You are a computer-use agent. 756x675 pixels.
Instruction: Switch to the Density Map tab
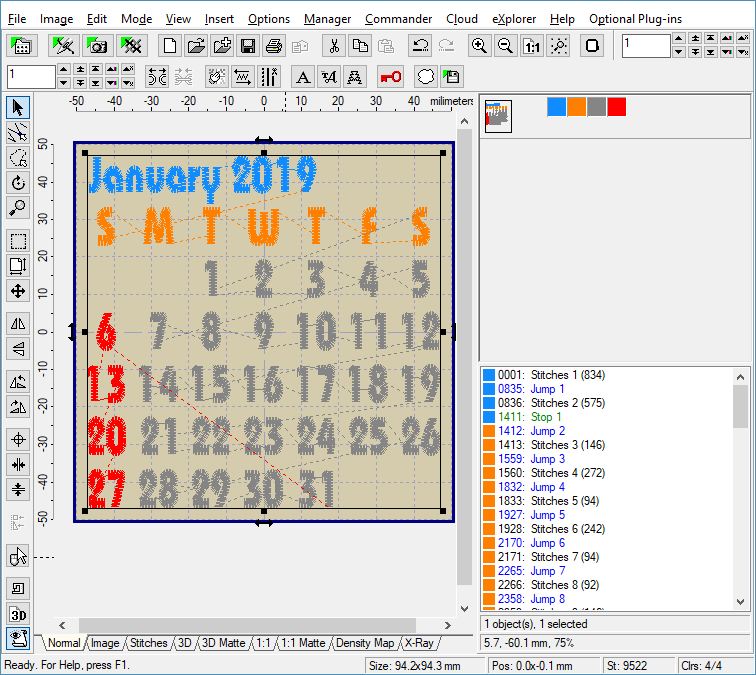364,643
